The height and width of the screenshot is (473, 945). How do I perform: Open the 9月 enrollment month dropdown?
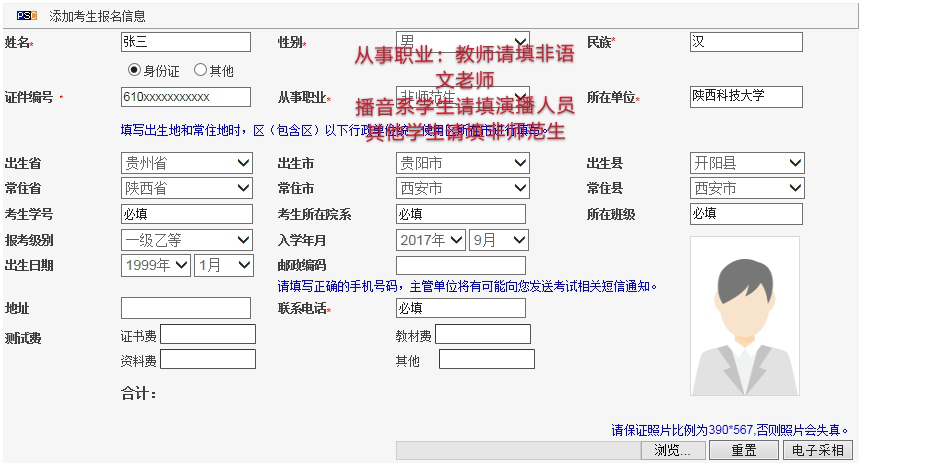(x=499, y=240)
